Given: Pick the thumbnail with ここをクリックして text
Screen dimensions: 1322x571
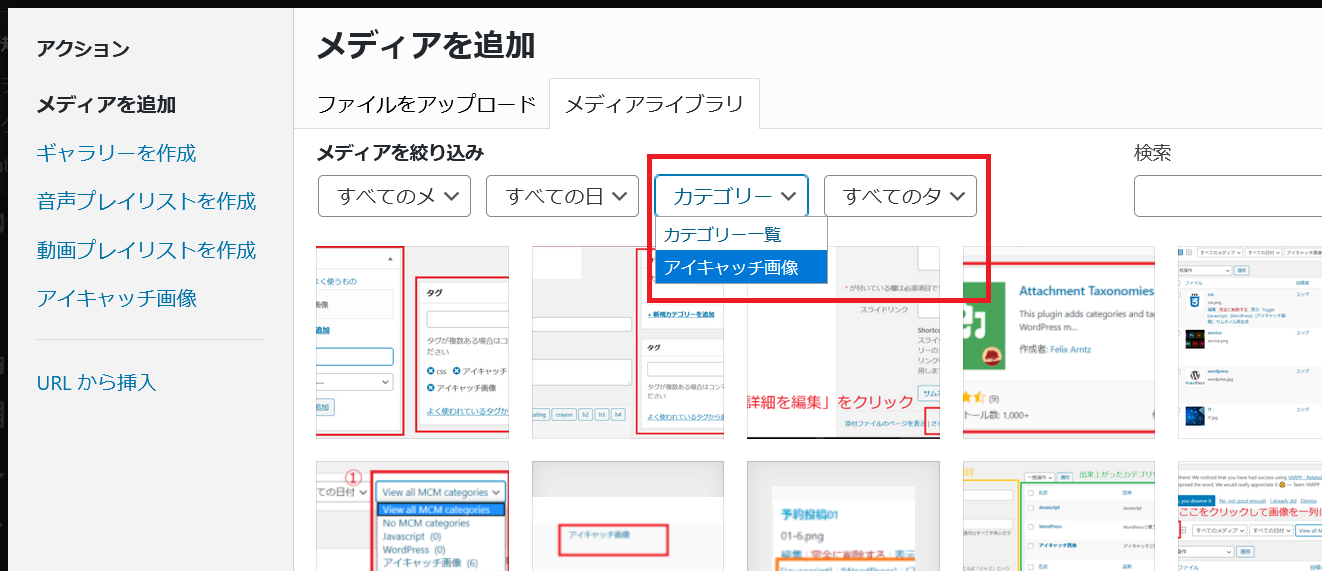Looking at the screenshot, I should coord(1250,516).
